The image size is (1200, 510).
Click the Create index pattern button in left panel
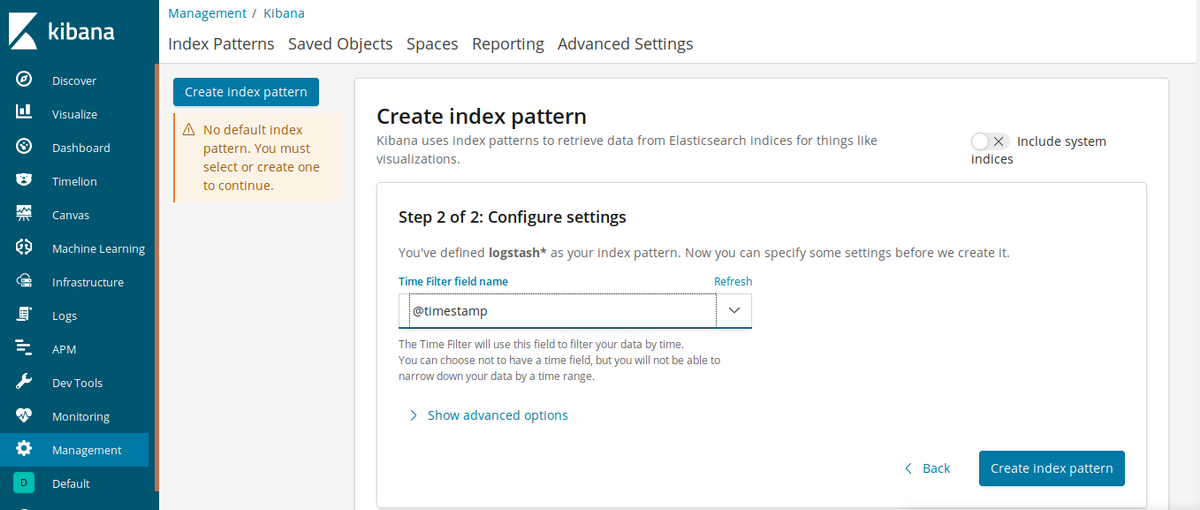246,92
